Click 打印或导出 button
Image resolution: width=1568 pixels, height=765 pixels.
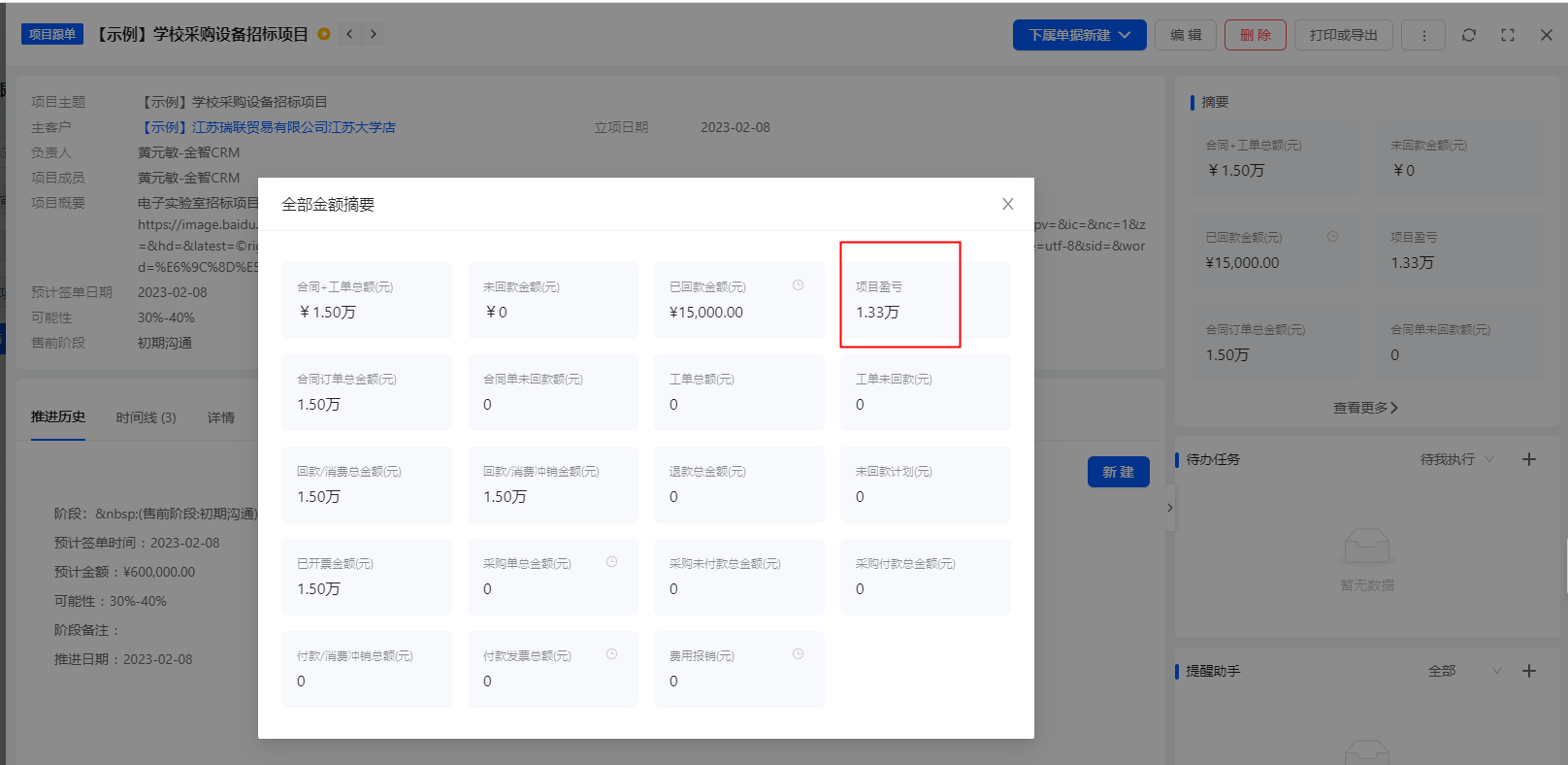pos(1344,35)
